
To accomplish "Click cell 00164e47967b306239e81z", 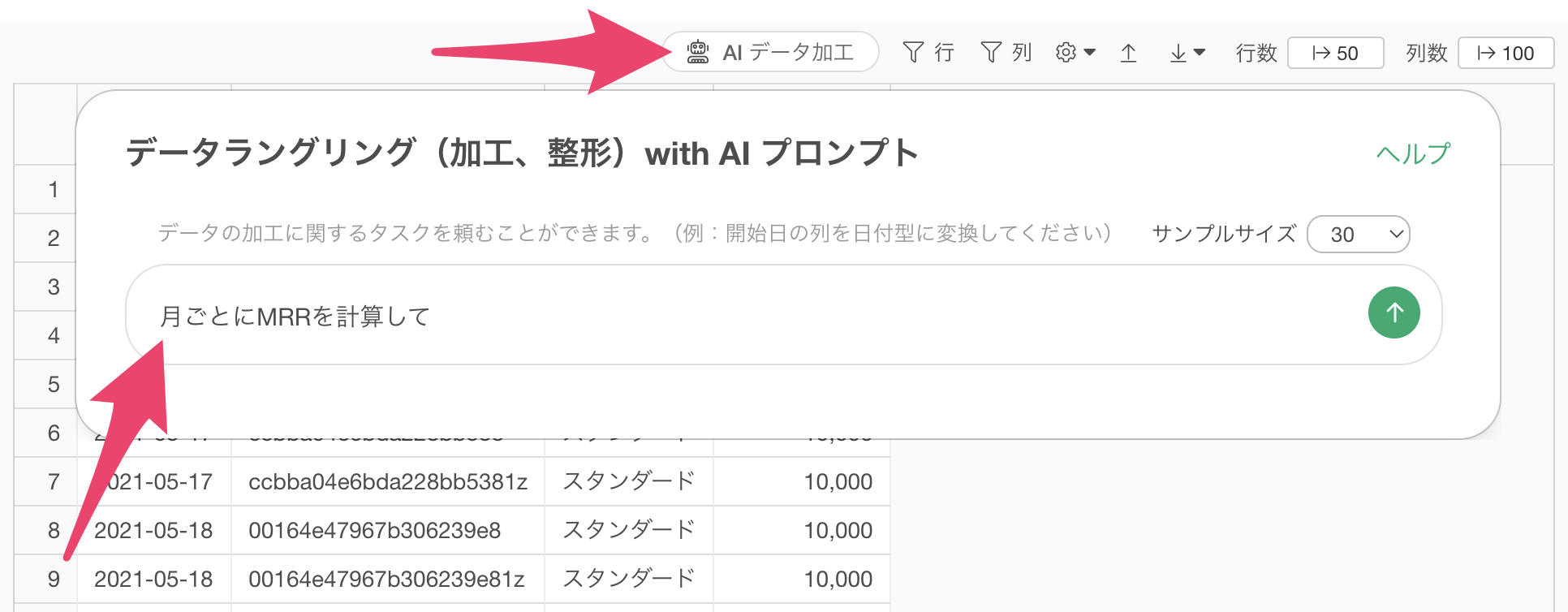I will coord(386,579).
